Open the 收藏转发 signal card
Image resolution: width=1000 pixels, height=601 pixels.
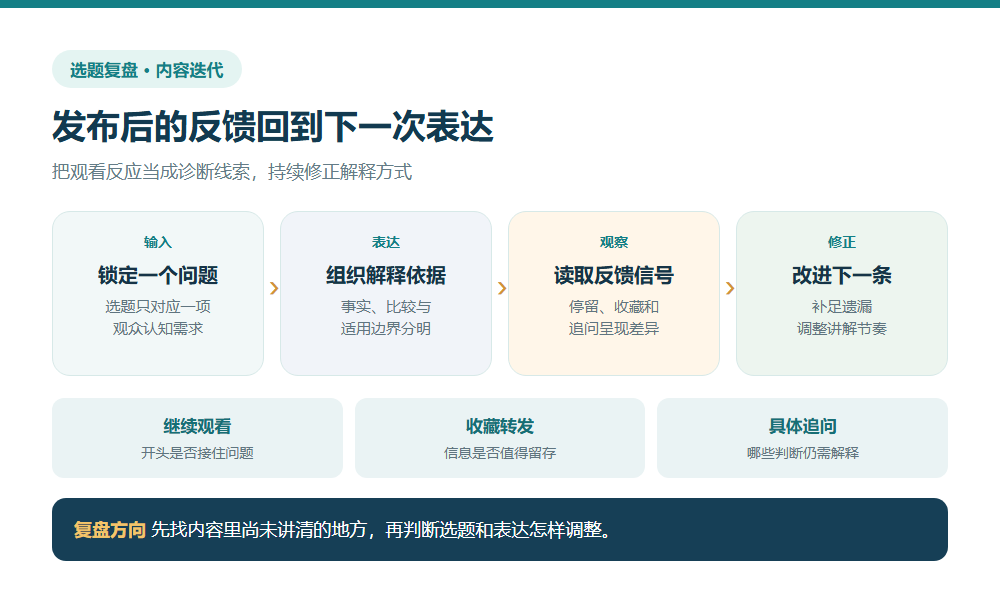(x=500, y=438)
